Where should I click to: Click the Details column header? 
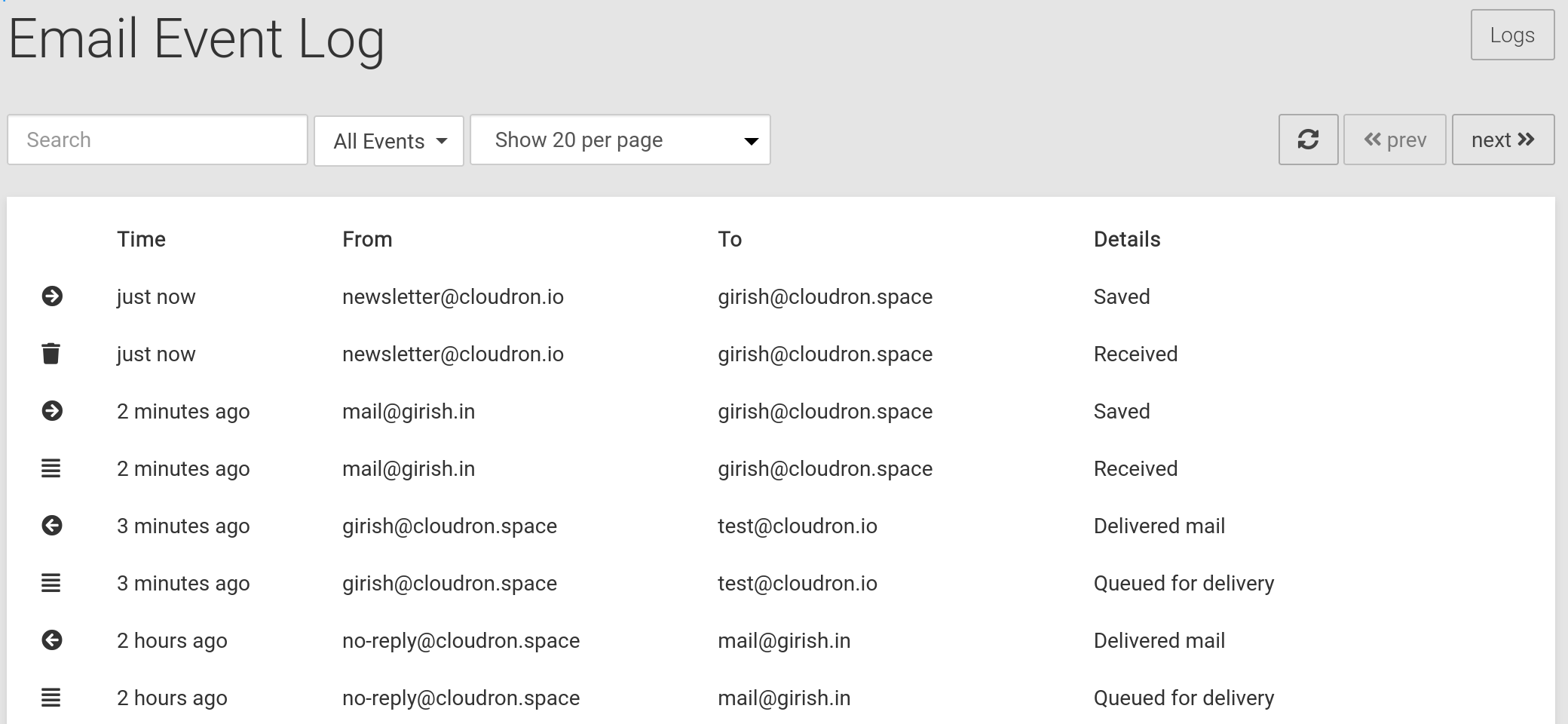point(1127,239)
